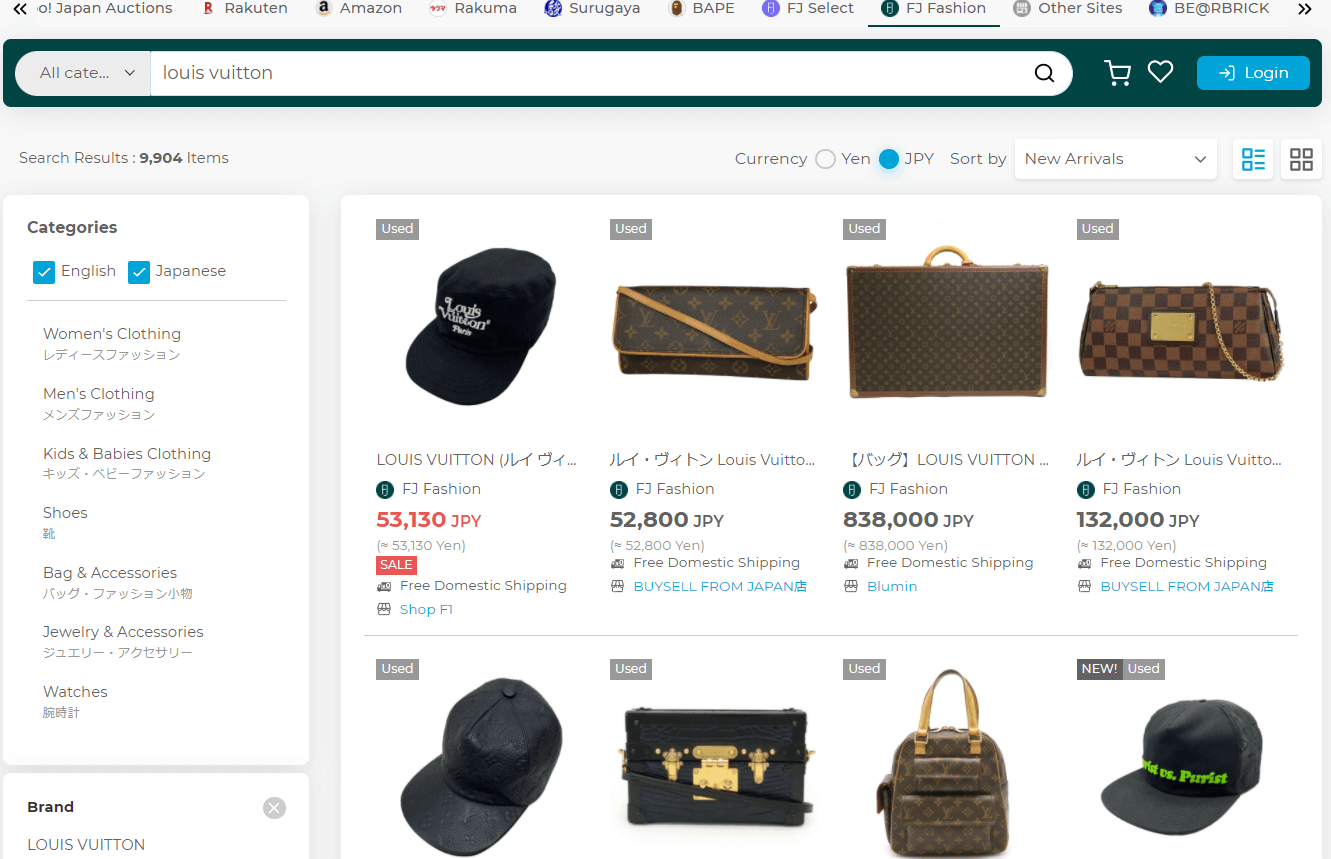Click FJ Fashion logo under 838,000 JPY trunk
This screenshot has height=859, width=1331.
852,490
